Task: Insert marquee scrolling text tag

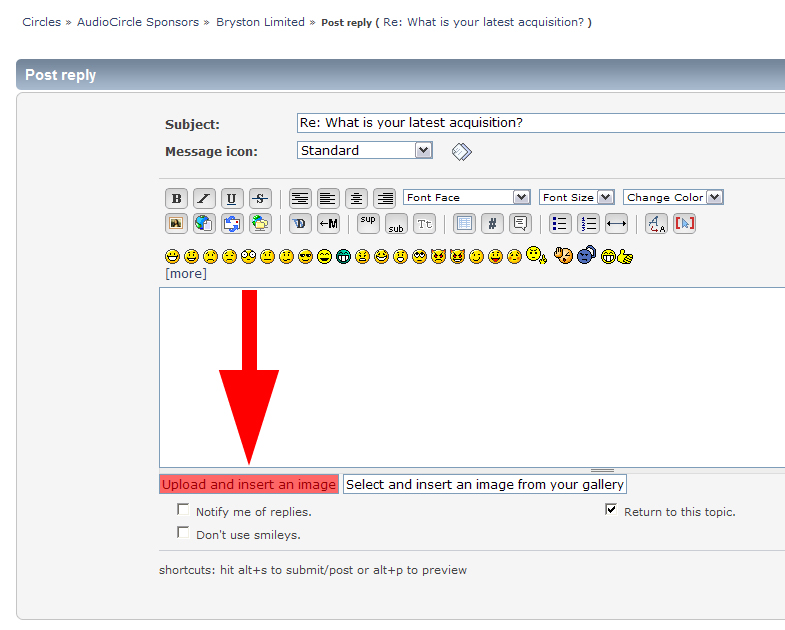Action: [x=328, y=223]
